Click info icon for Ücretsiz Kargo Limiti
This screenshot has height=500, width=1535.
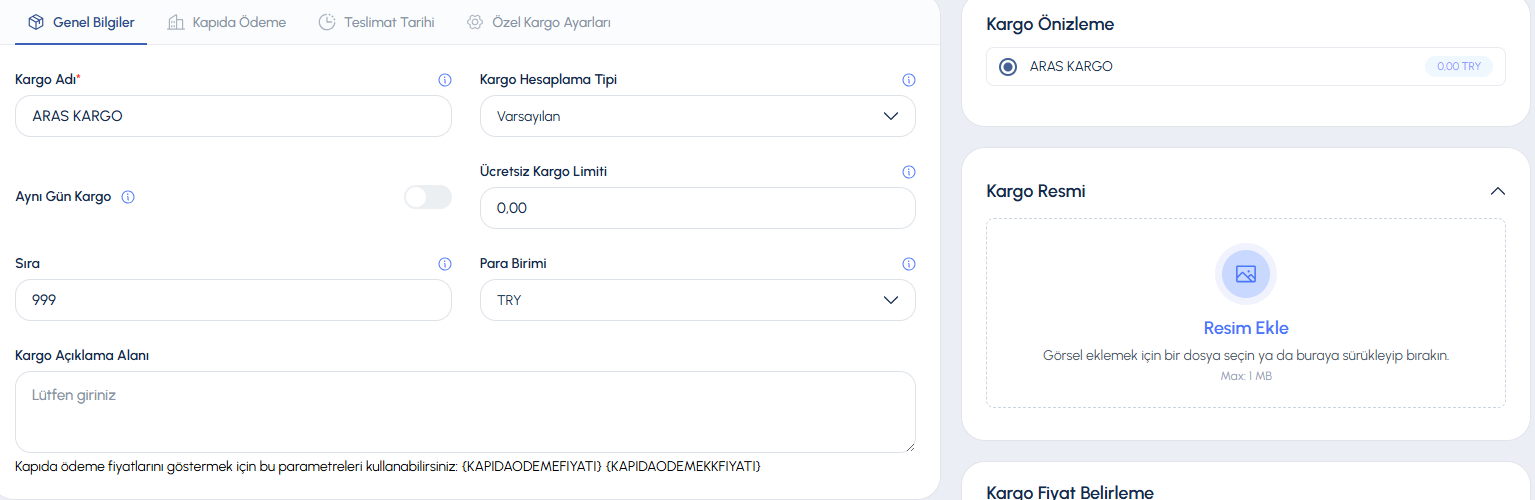point(909,172)
